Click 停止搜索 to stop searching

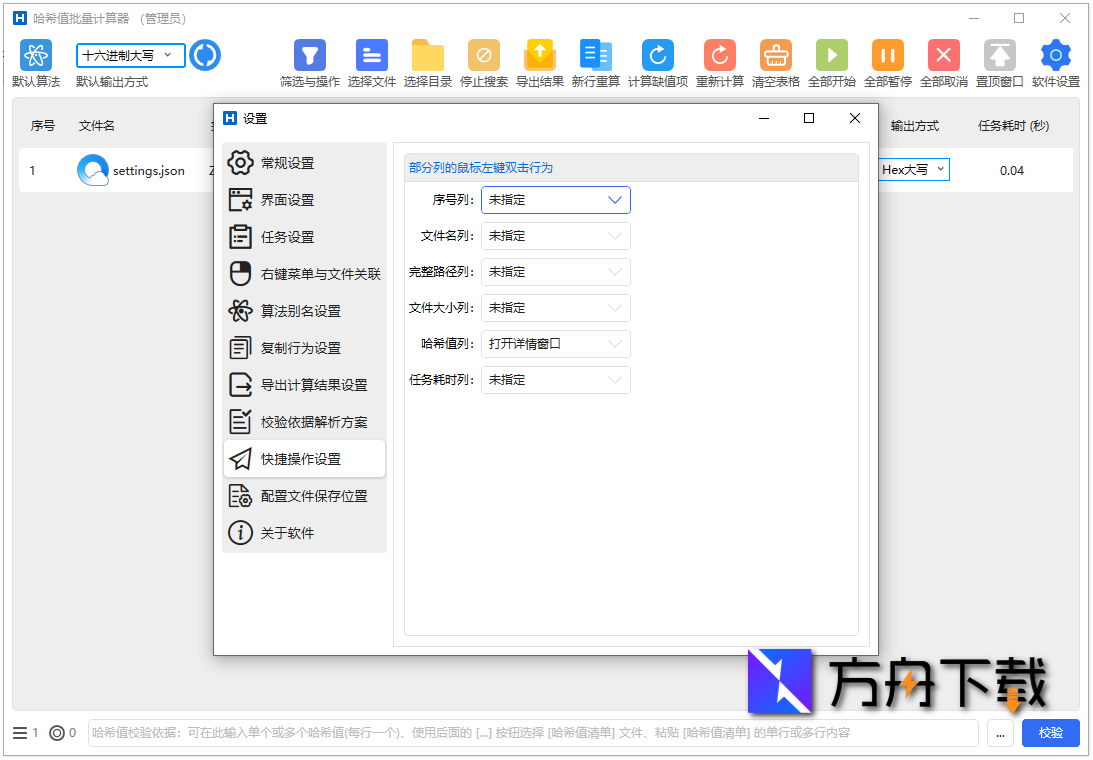[484, 56]
